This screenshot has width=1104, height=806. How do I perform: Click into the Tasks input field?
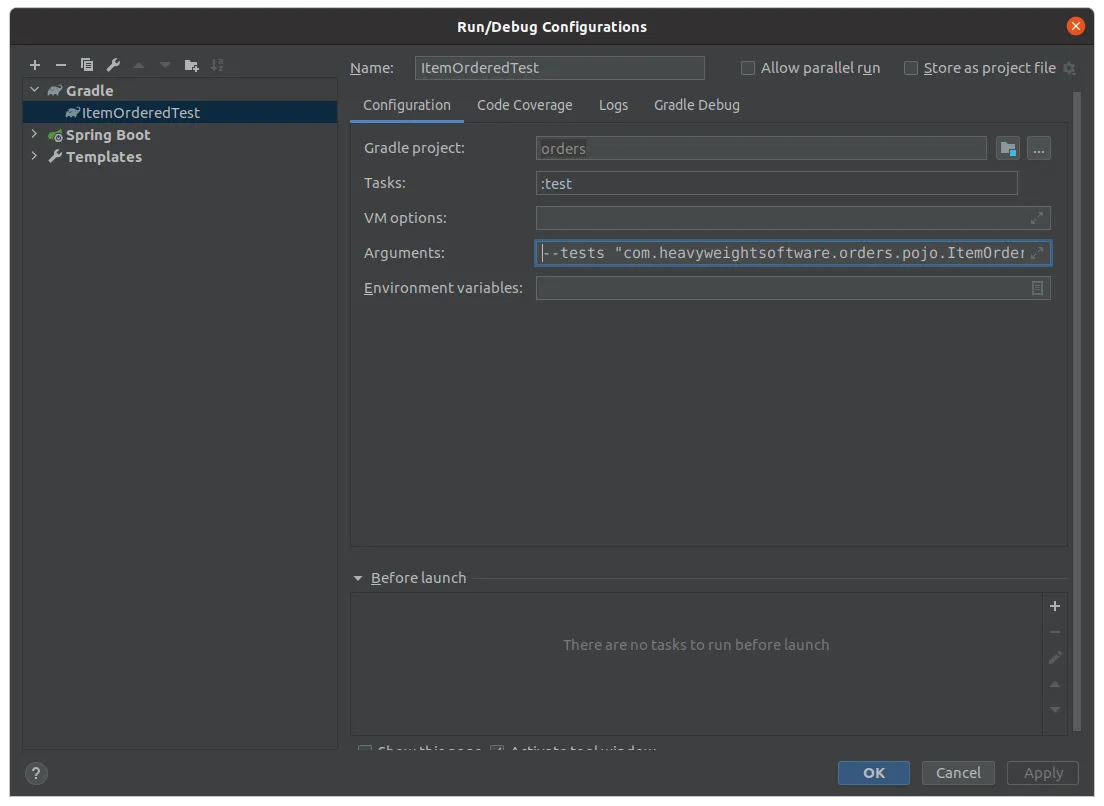(776, 183)
